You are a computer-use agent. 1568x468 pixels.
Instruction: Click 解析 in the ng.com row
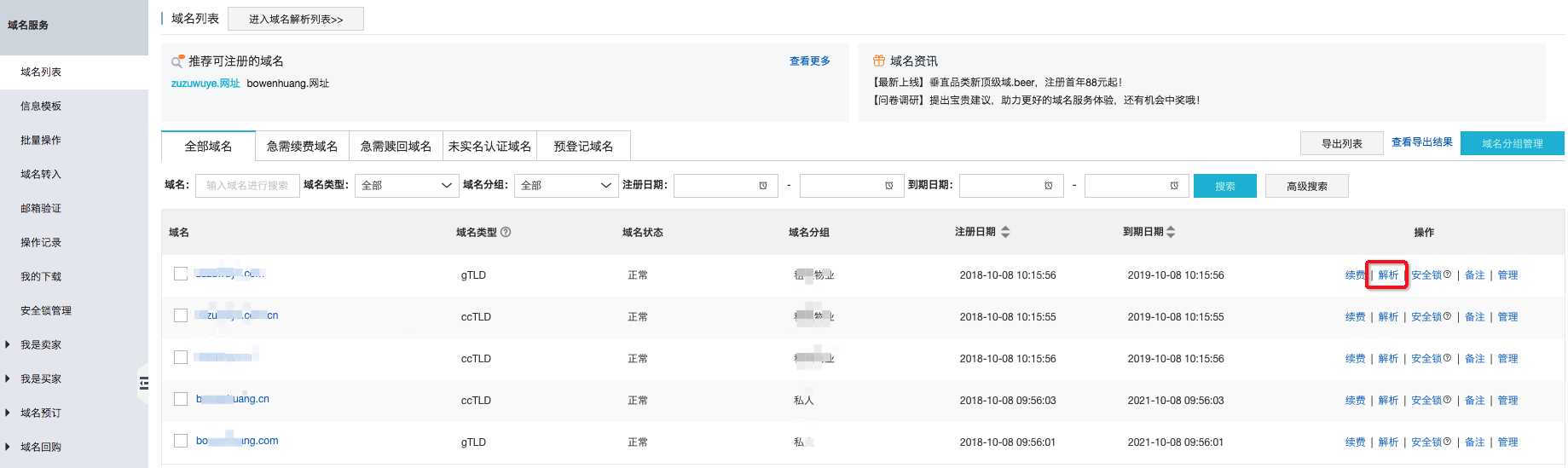pos(1388,442)
